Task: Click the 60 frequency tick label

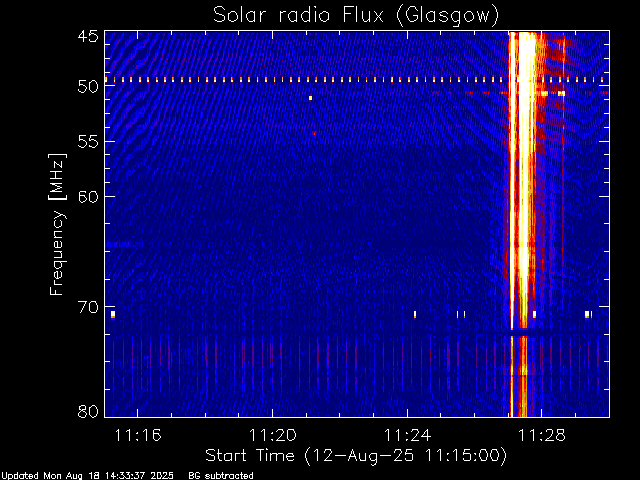Action: pos(88,196)
